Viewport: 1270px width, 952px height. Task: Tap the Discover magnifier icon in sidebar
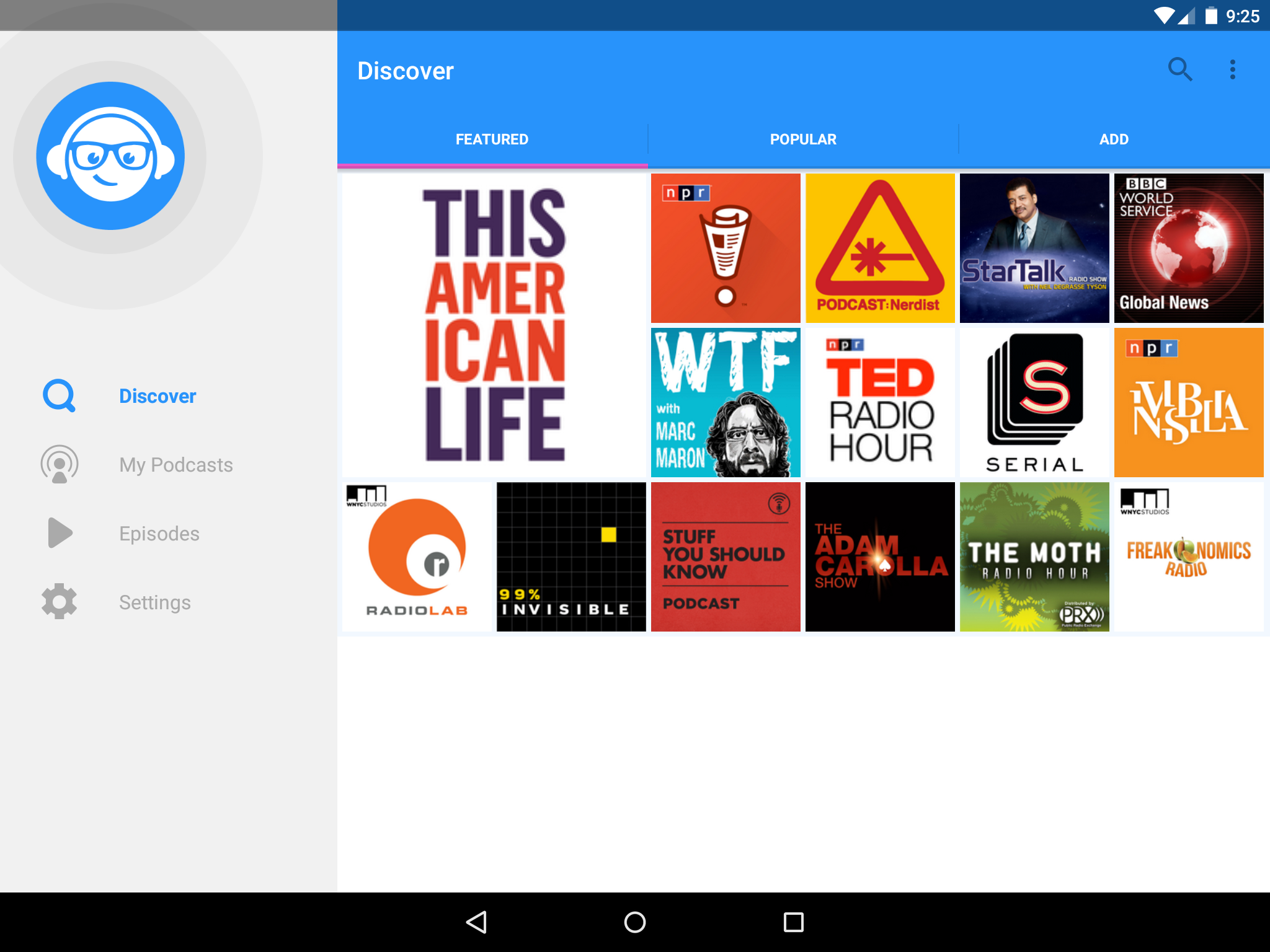pos(60,395)
